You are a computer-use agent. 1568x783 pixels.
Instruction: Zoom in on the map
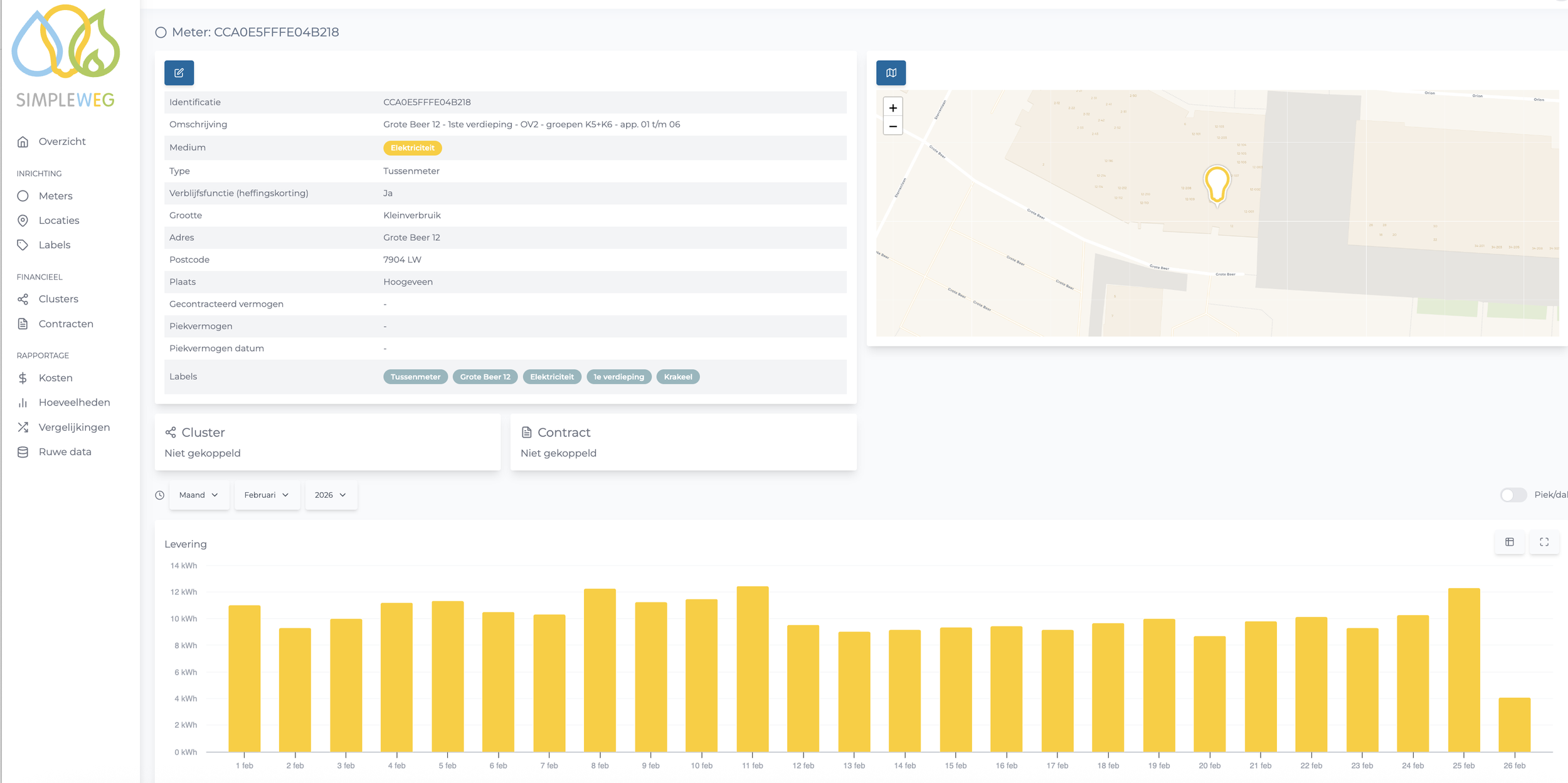pos(893,108)
